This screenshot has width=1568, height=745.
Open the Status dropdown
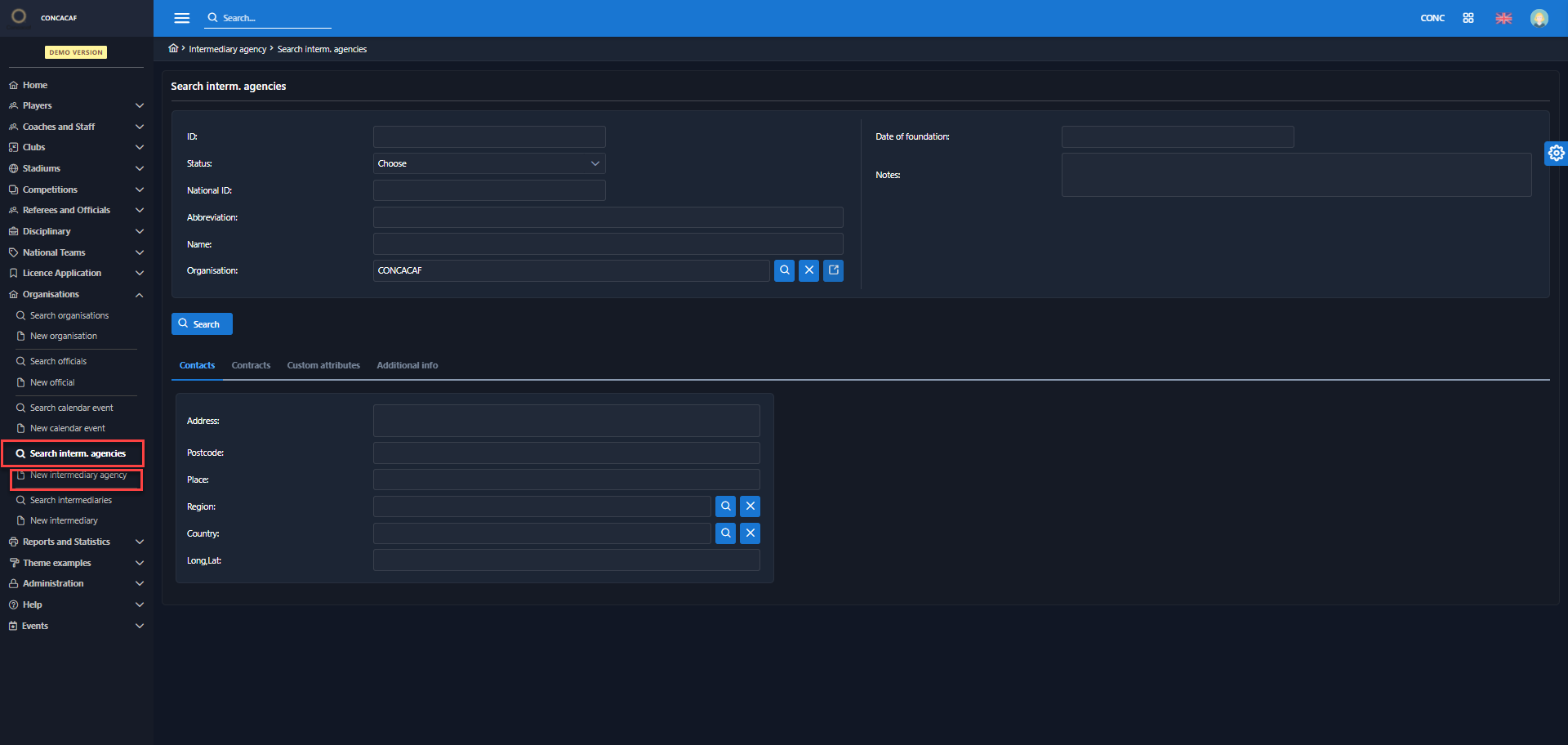488,163
